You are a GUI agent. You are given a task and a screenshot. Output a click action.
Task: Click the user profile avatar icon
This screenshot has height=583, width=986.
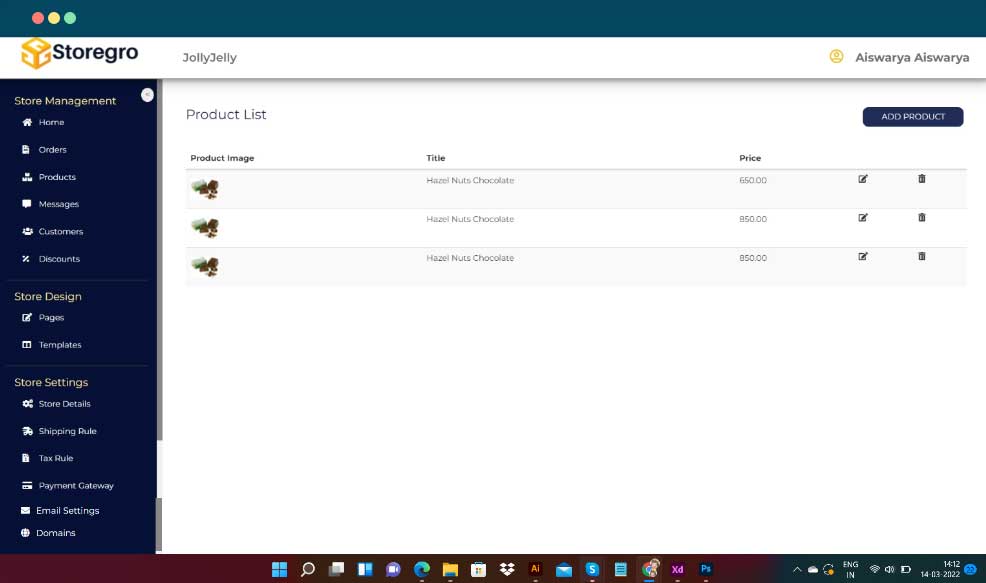(x=836, y=57)
